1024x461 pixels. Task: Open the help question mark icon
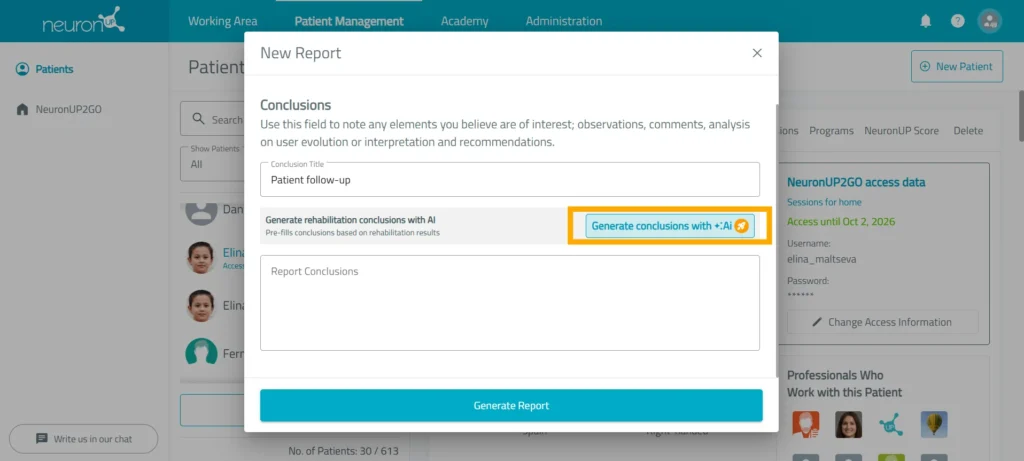(x=957, y=21)
